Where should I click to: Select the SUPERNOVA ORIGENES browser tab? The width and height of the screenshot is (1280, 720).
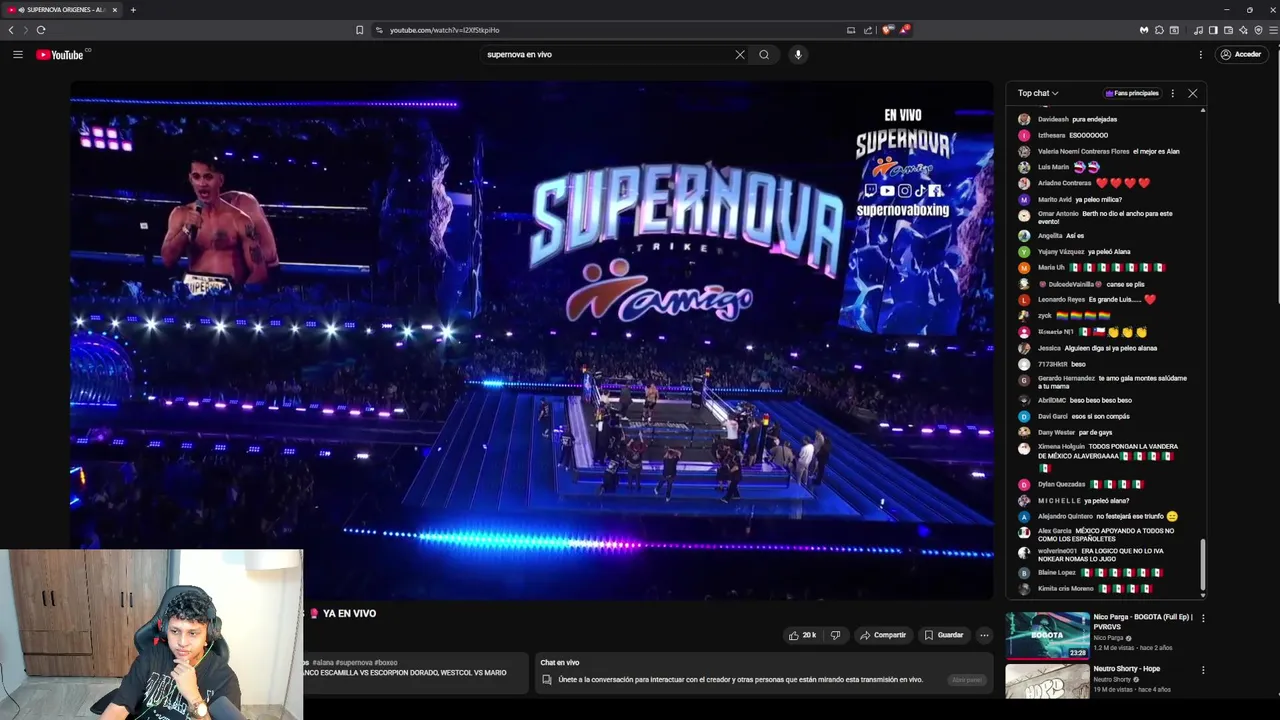tap(63, 10)
